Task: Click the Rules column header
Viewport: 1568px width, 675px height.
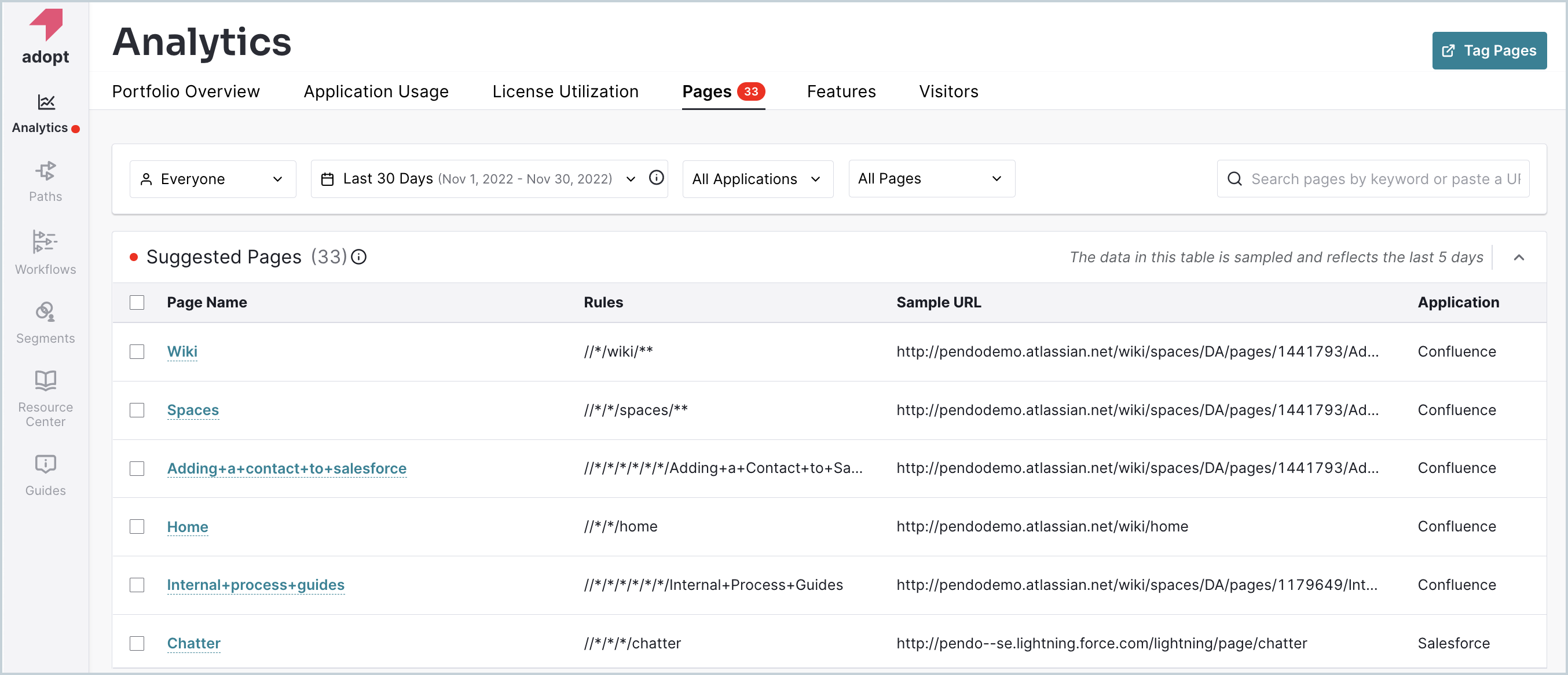Action: [603, 303]
